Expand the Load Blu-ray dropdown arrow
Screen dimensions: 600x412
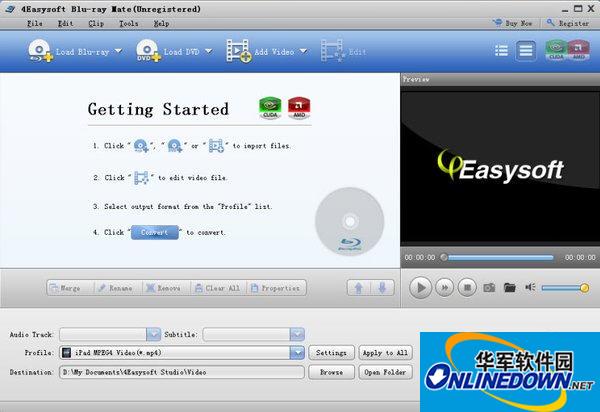pos(118,51)
